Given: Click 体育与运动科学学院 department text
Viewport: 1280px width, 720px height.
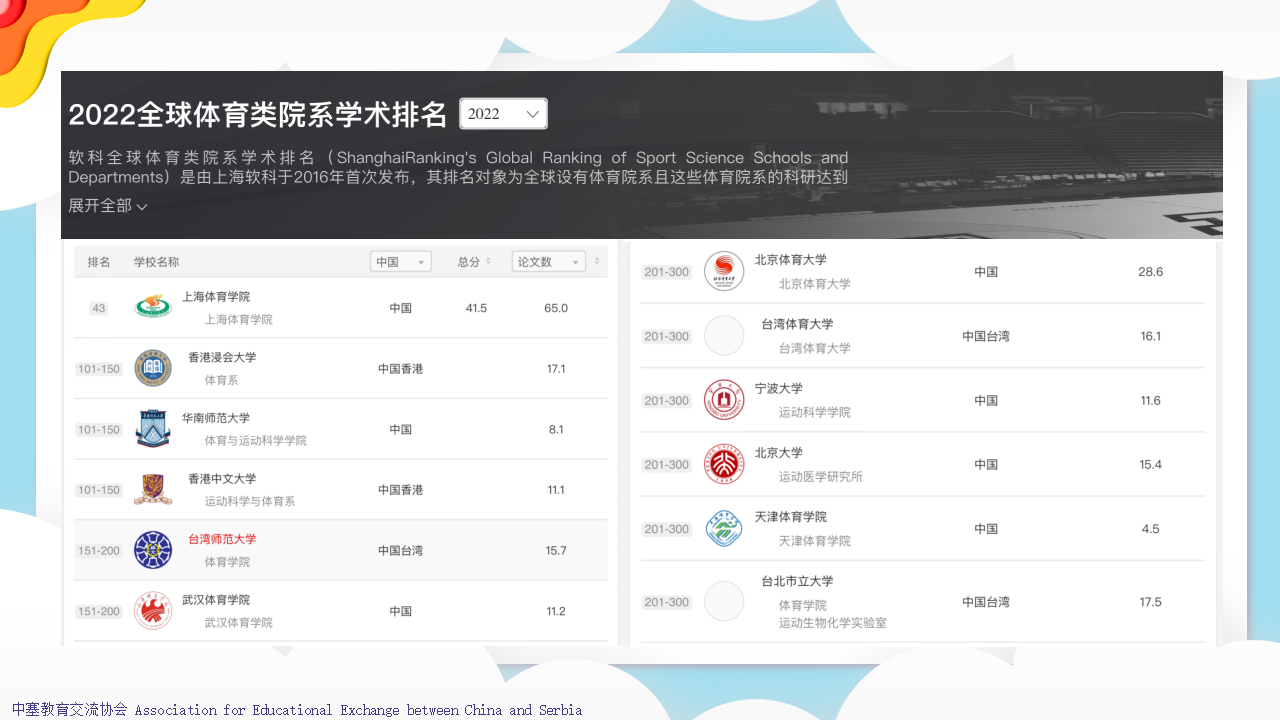Looking at the screenshot, I should 256,441.
